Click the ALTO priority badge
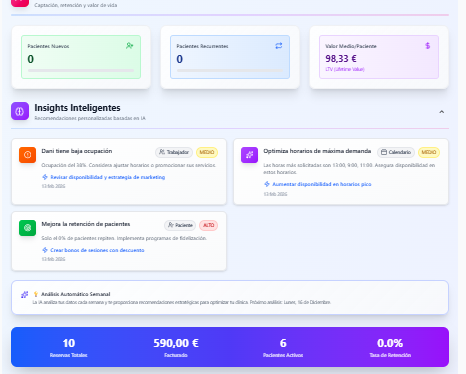The height and width of the screenshot is (374, 466). tap(209, 225)
